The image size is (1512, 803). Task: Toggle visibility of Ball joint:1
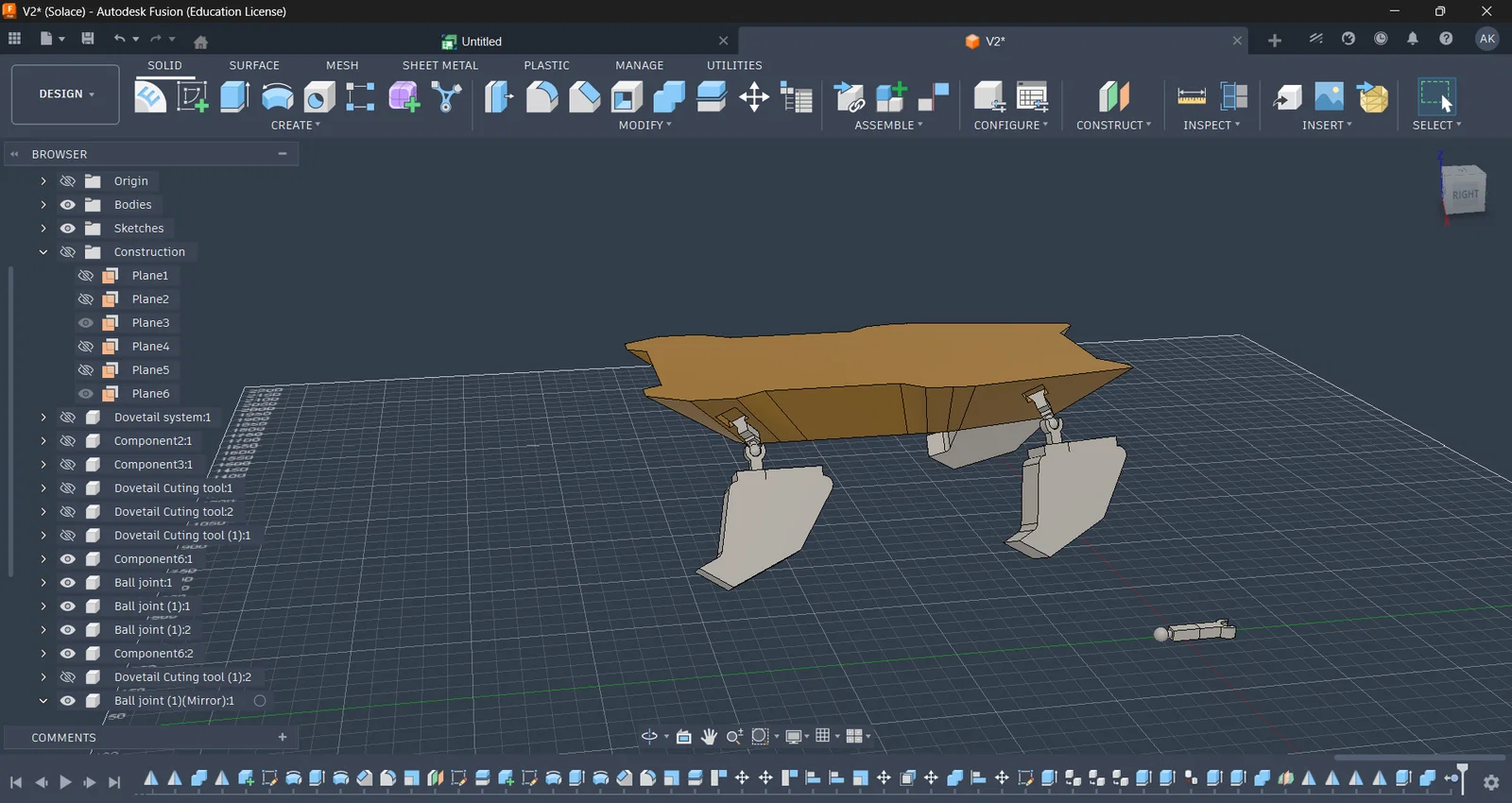point(68,583)
